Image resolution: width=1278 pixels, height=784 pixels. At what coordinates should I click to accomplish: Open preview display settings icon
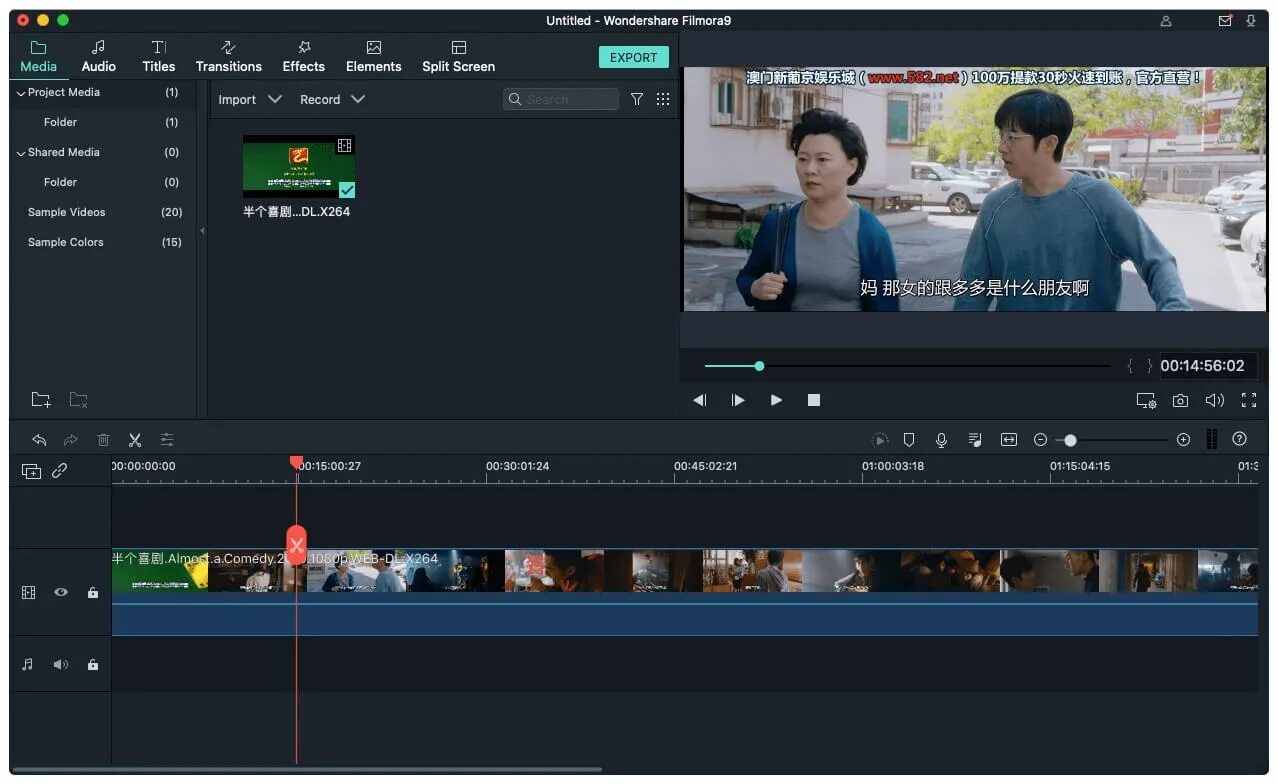[1146, 400]
